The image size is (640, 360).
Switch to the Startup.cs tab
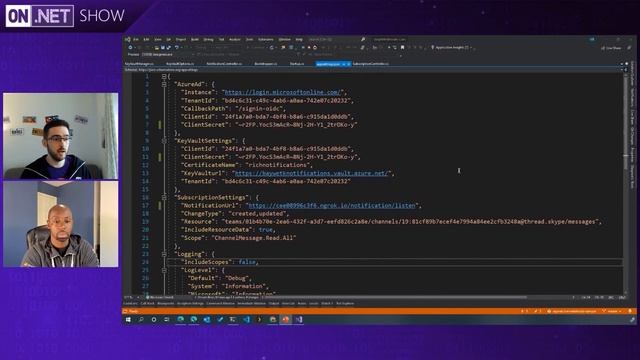(x=297, y=64)
